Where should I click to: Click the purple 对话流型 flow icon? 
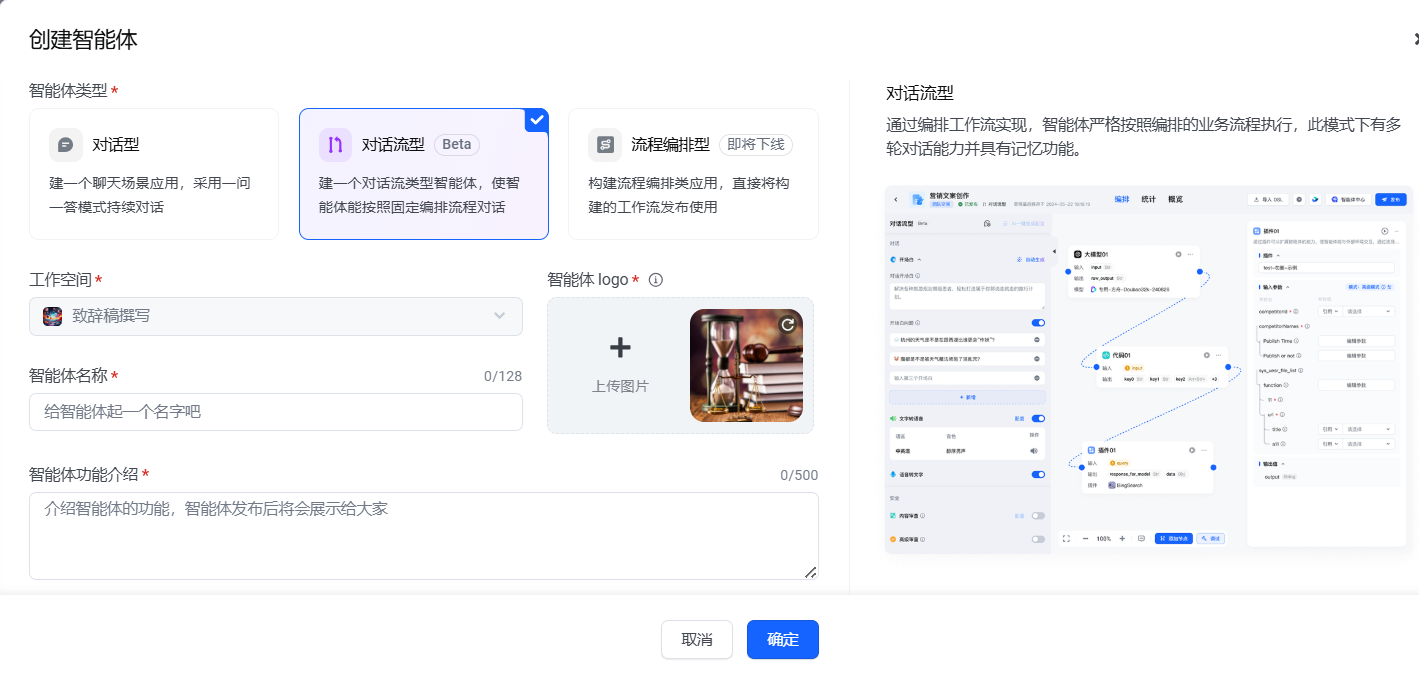point(335,145)
